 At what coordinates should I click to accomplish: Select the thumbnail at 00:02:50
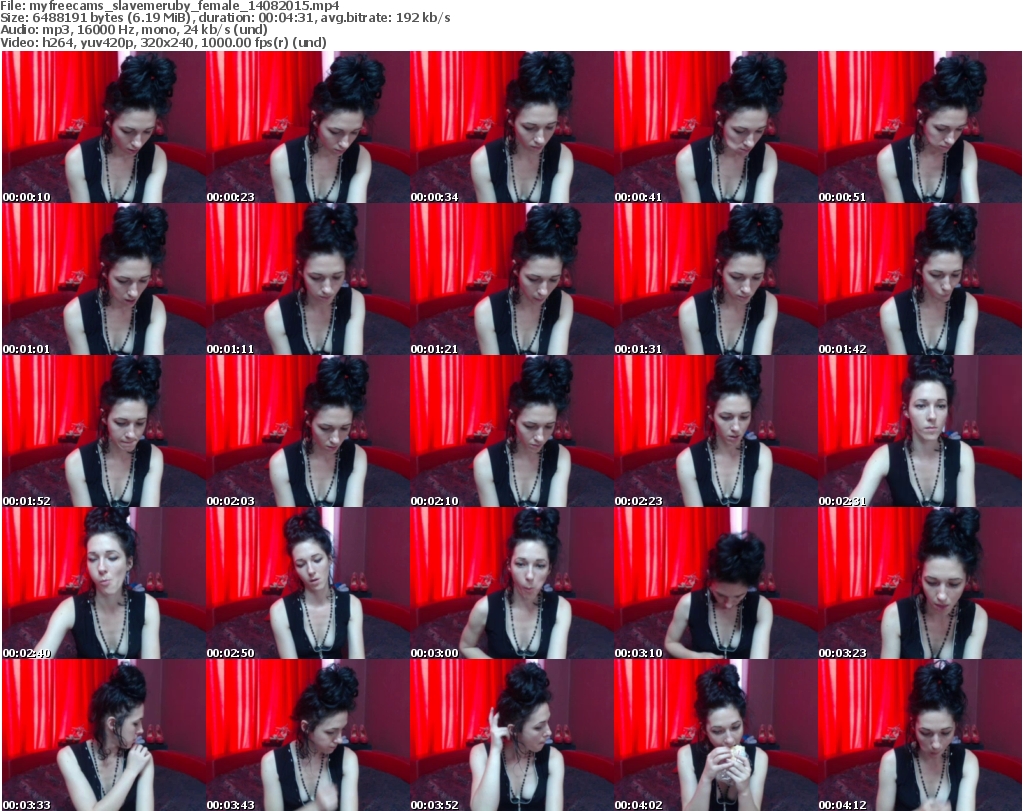(x=308, y=583)
